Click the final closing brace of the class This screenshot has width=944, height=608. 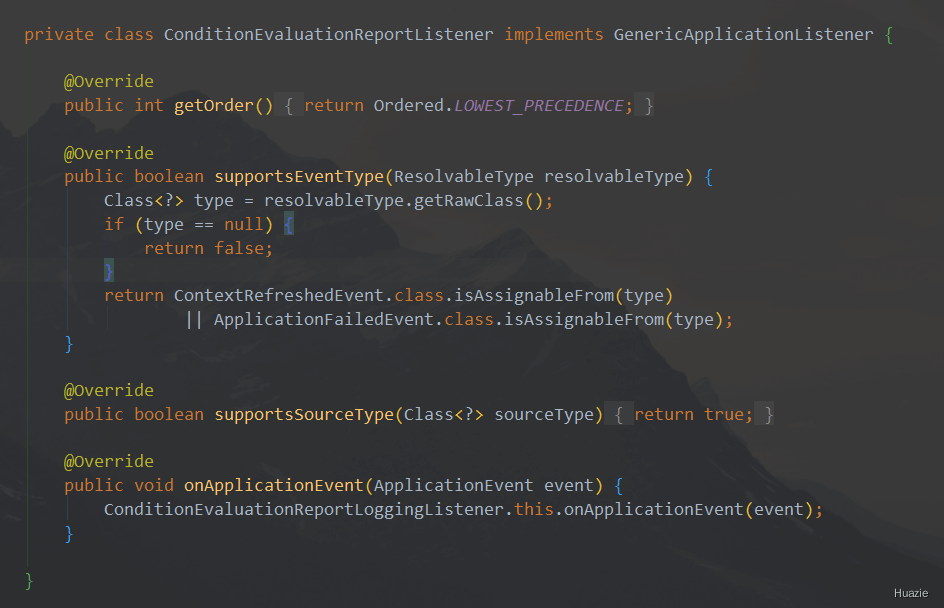(29, 581)
